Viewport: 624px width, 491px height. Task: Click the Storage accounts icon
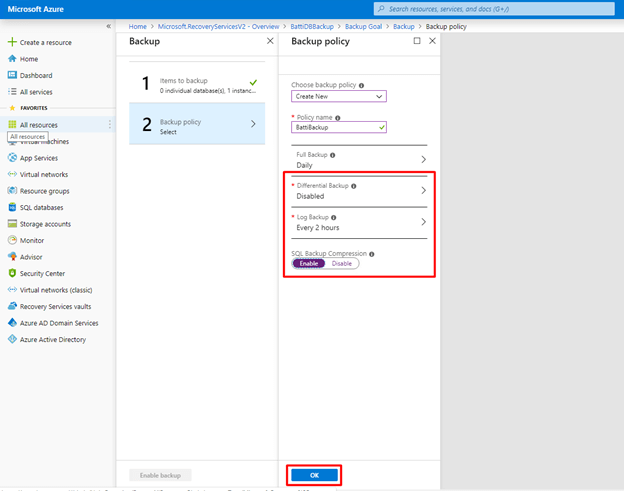(x=12, y=224)
